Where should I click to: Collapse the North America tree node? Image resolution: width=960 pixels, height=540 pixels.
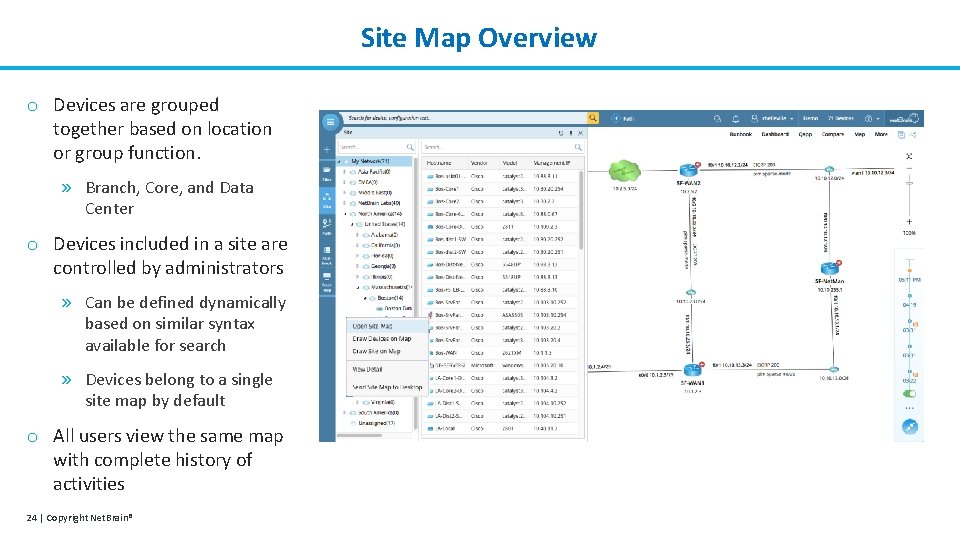pyautogui.click(x=345, y=214)
